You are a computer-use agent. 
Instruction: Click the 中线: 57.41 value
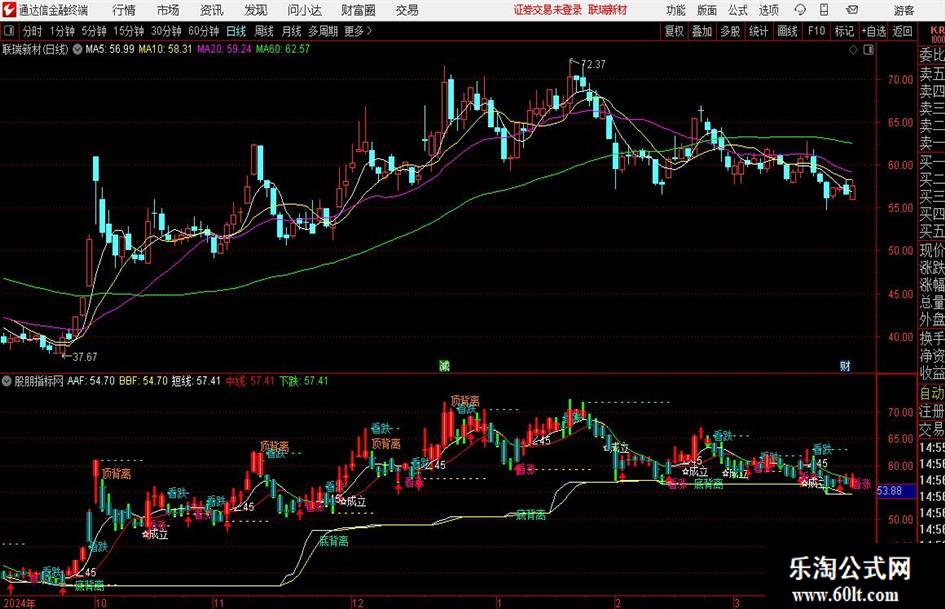(x=250, y=381)
